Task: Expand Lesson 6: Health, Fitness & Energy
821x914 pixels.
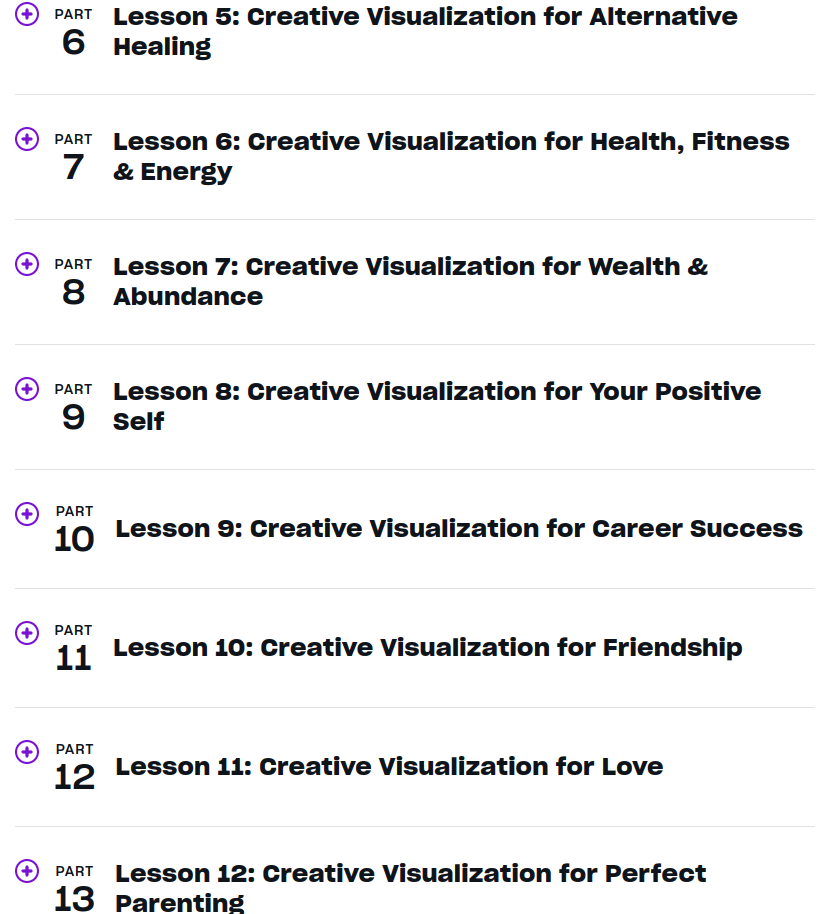Action: tap(451, 156)
